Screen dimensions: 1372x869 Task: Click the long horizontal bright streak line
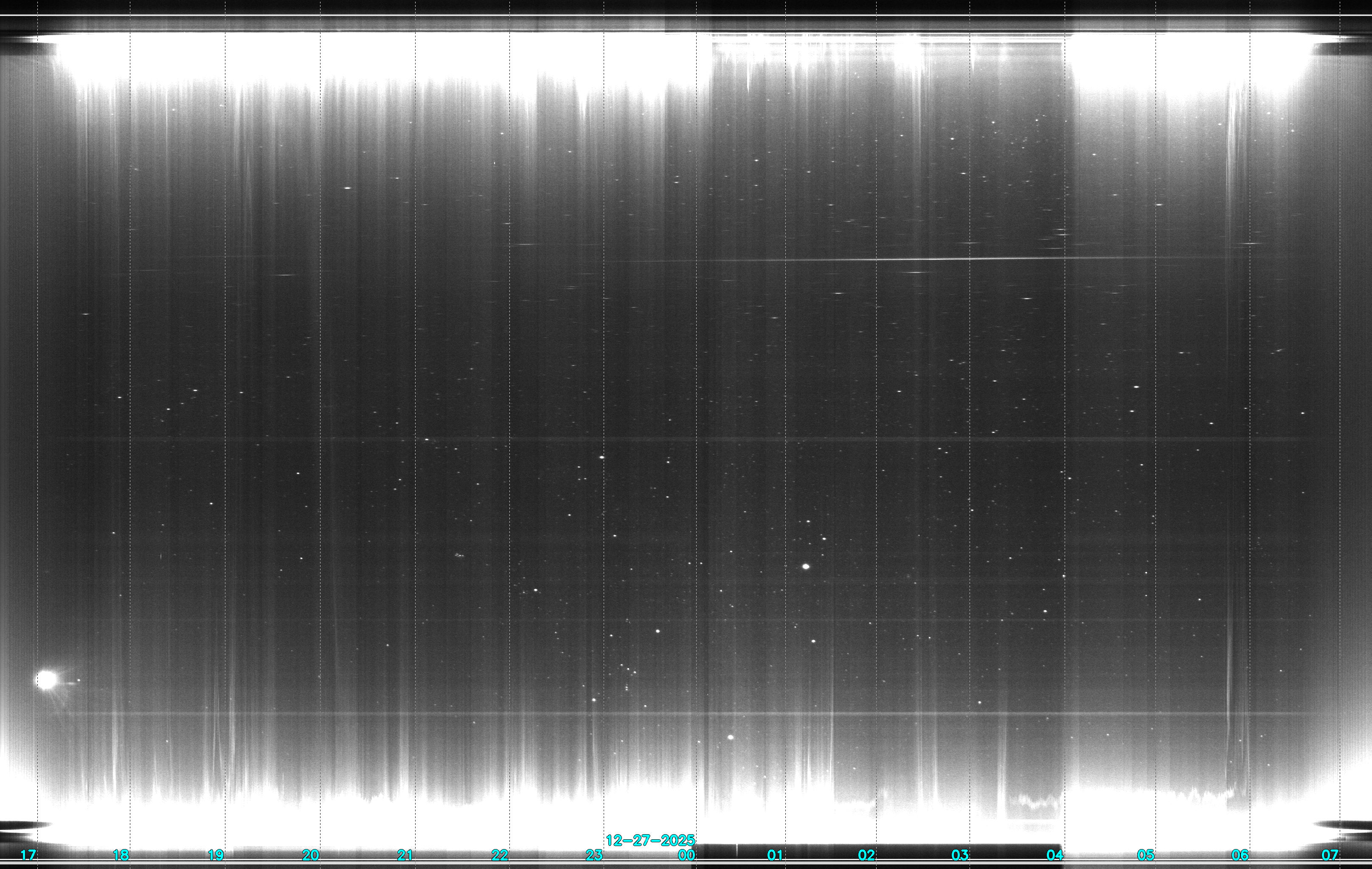pos(912,259)
